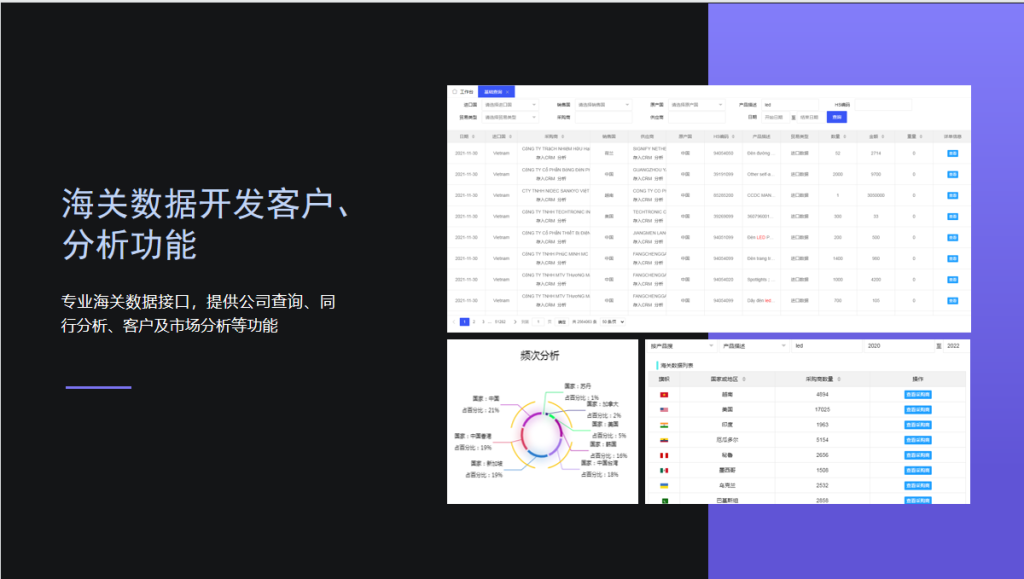
Task: Expand the 贸易类型 dropdown
Action: 511,117
